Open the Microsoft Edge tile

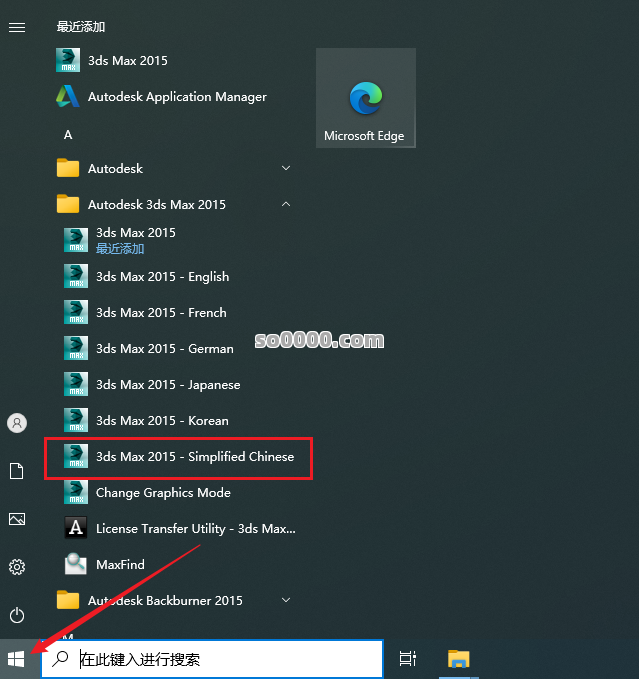pyautogui.click(x=364, y=99)
